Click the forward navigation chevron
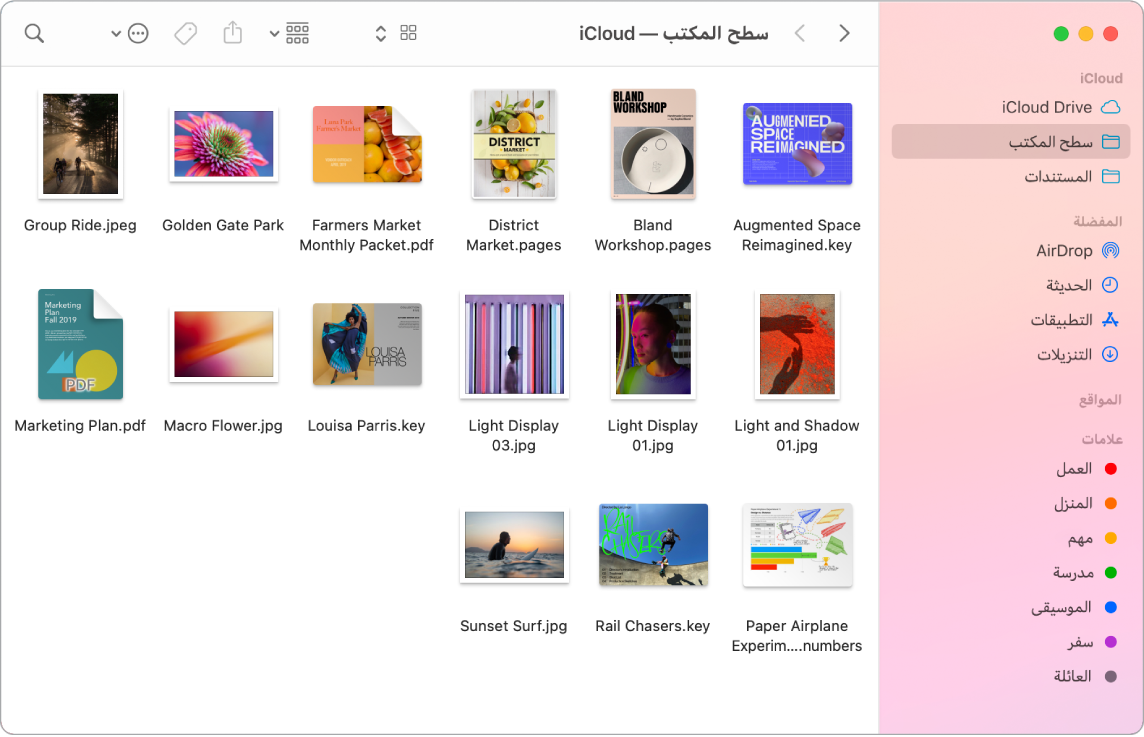The width and height of the screenshot is (1144, 737). [x=799, y=33]
